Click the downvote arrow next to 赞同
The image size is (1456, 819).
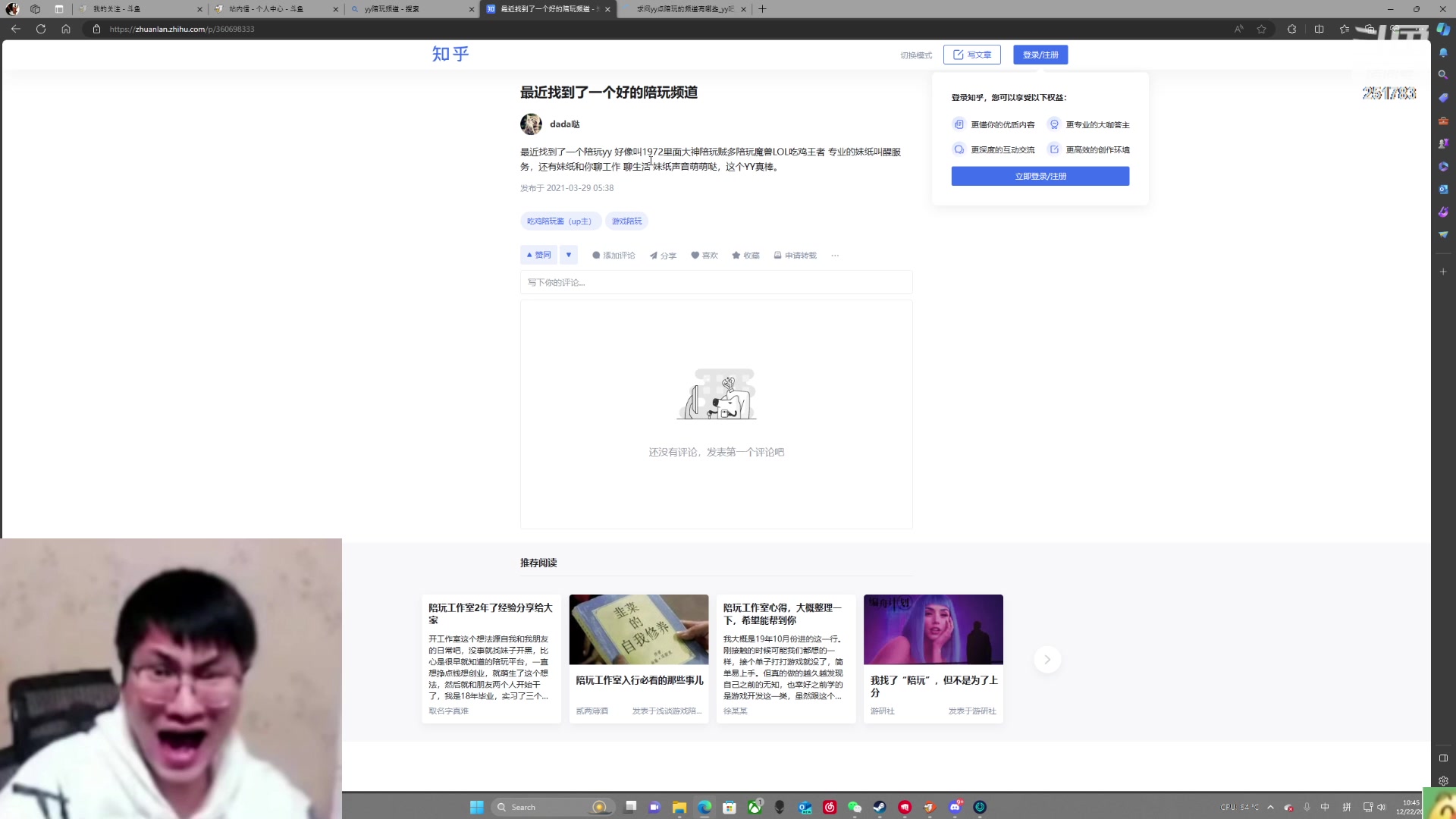click(x=569, y=255)
